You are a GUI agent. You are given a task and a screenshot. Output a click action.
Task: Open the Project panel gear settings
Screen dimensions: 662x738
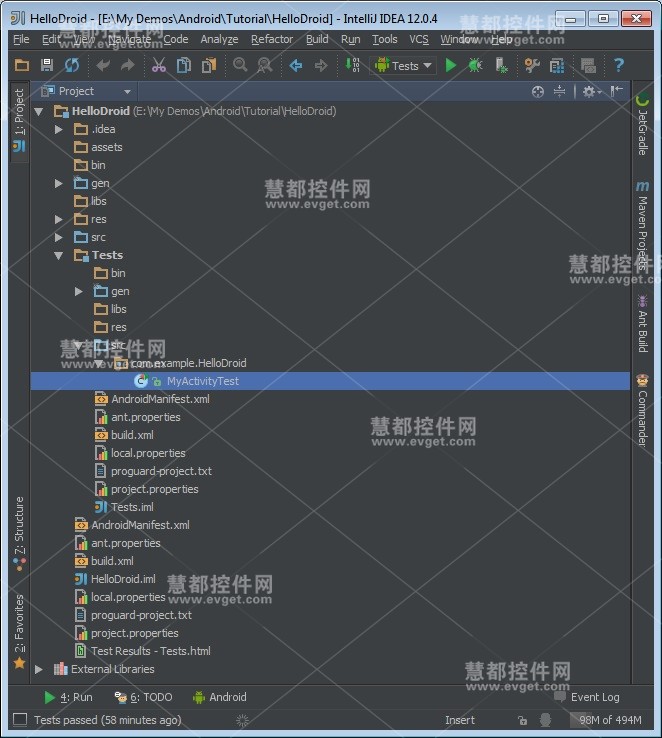coord(591,91)
